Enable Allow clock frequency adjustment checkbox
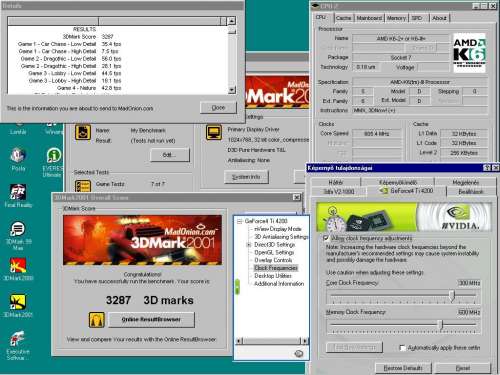 [x=326, y=238]
